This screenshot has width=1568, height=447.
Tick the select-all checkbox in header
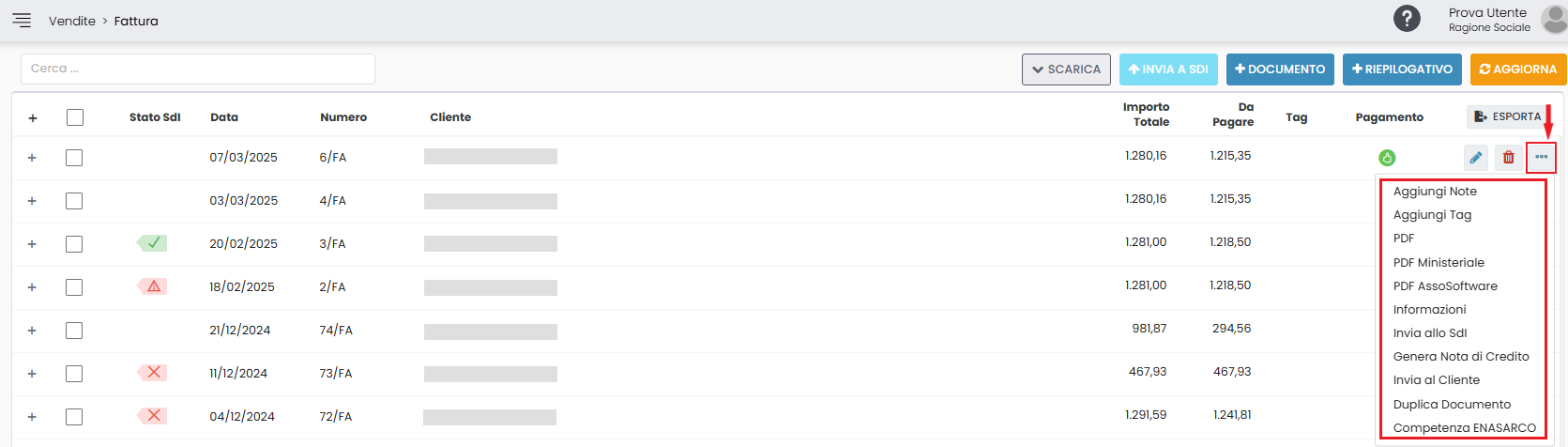tap(75, 117)
